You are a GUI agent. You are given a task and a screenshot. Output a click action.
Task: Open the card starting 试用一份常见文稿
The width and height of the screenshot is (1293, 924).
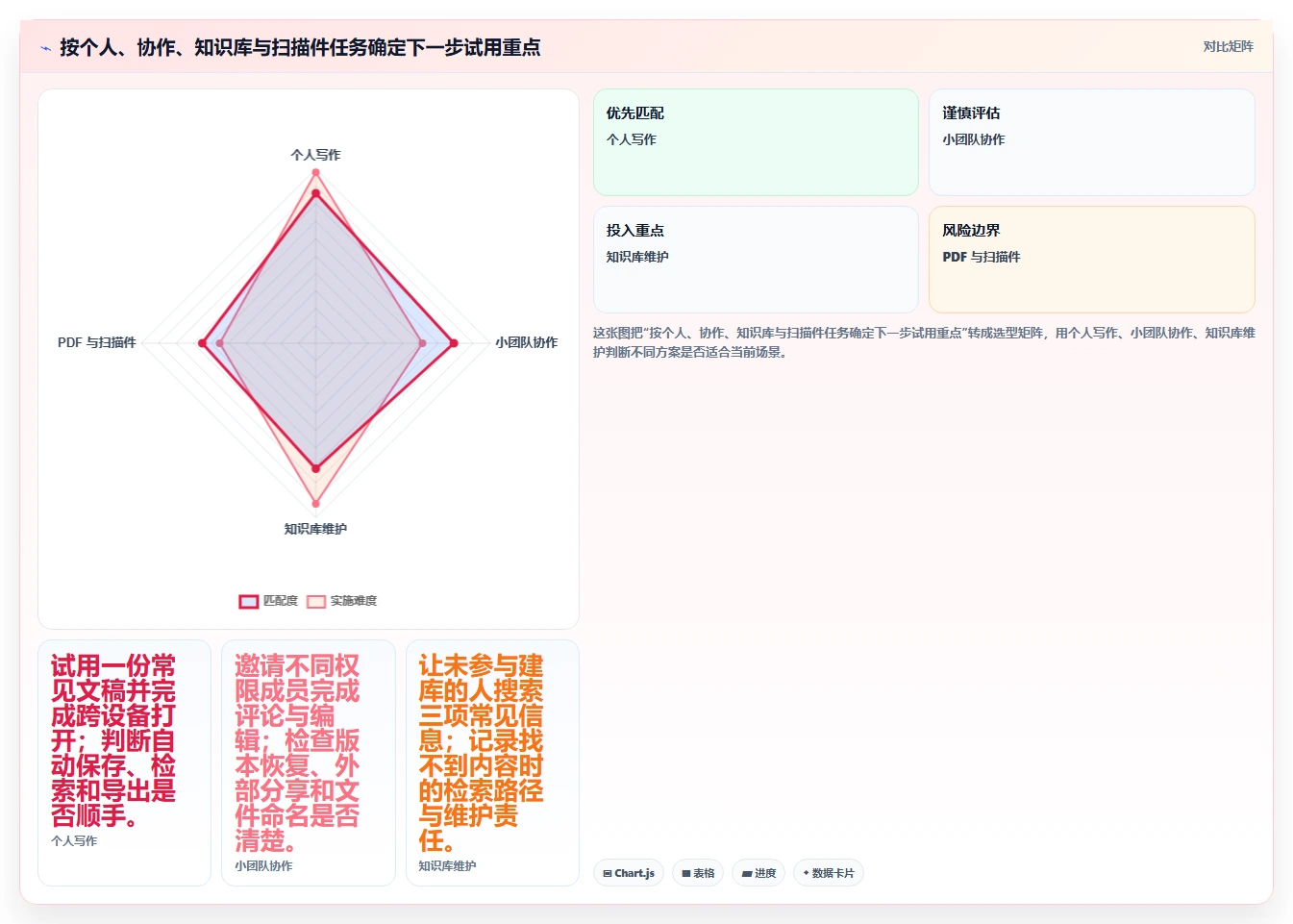click(124, 762)
